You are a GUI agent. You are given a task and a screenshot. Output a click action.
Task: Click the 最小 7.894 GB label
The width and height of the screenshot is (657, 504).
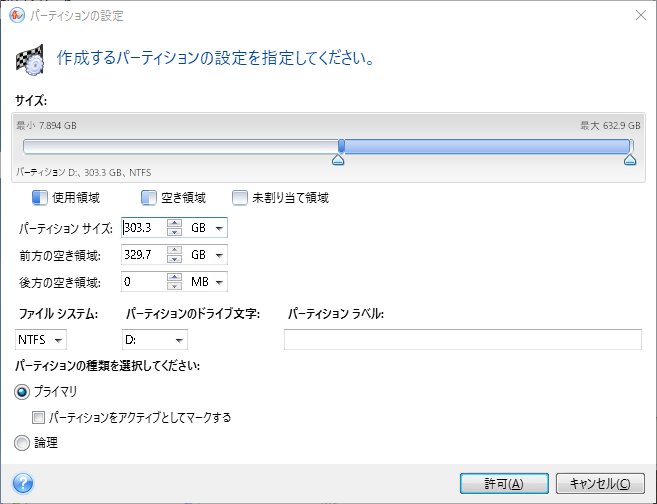pyautogui.click(x=47, y=125)
